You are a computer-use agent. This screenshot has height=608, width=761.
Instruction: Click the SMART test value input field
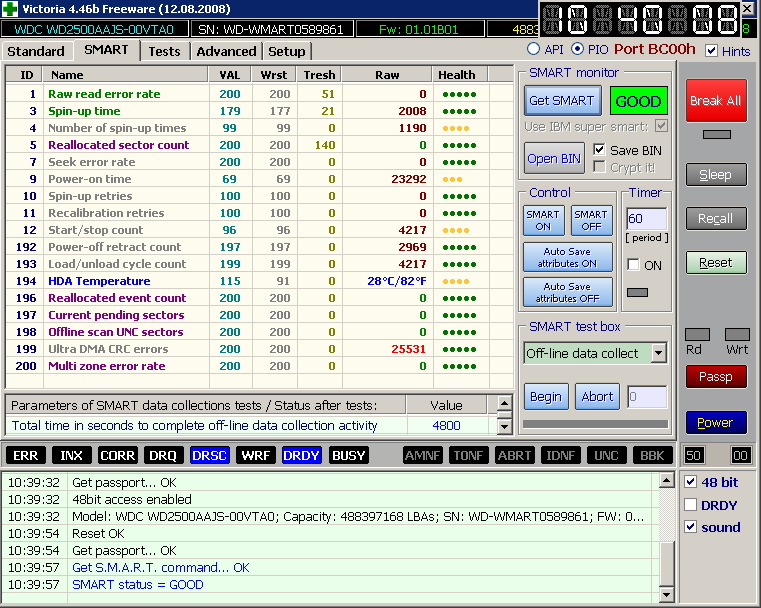(x=647, y=396)
